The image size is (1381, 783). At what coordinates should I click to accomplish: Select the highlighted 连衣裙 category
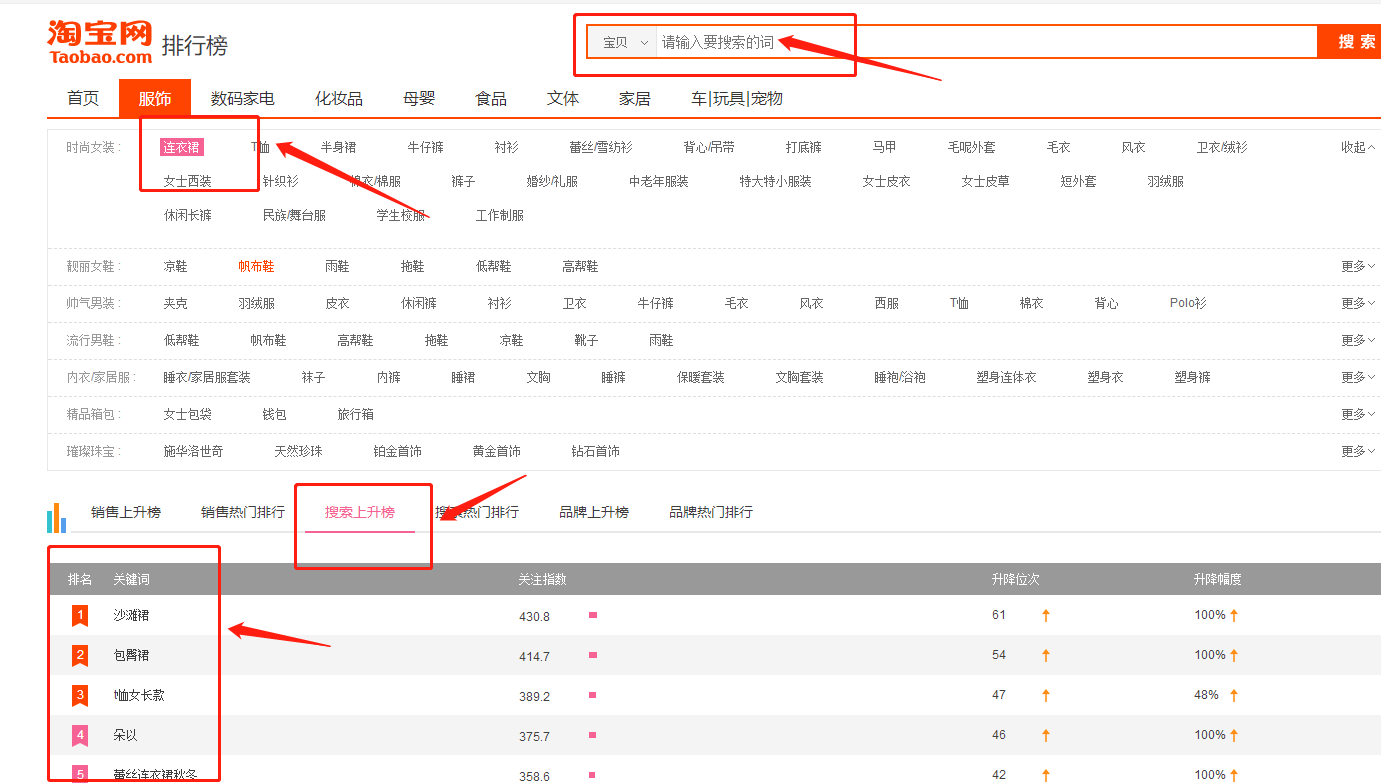[182, 147]
